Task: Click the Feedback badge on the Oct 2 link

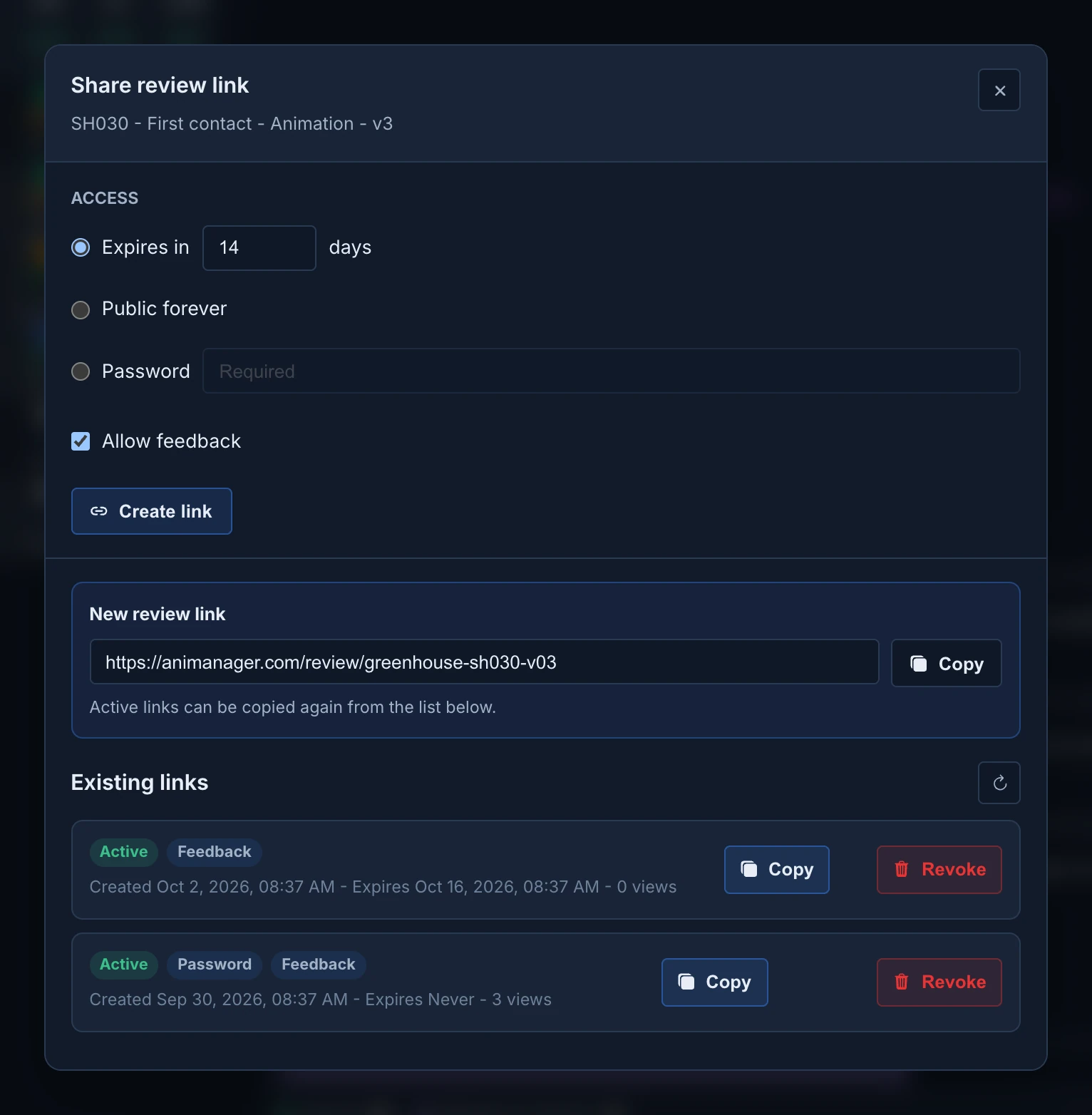Action: (215, 852)
